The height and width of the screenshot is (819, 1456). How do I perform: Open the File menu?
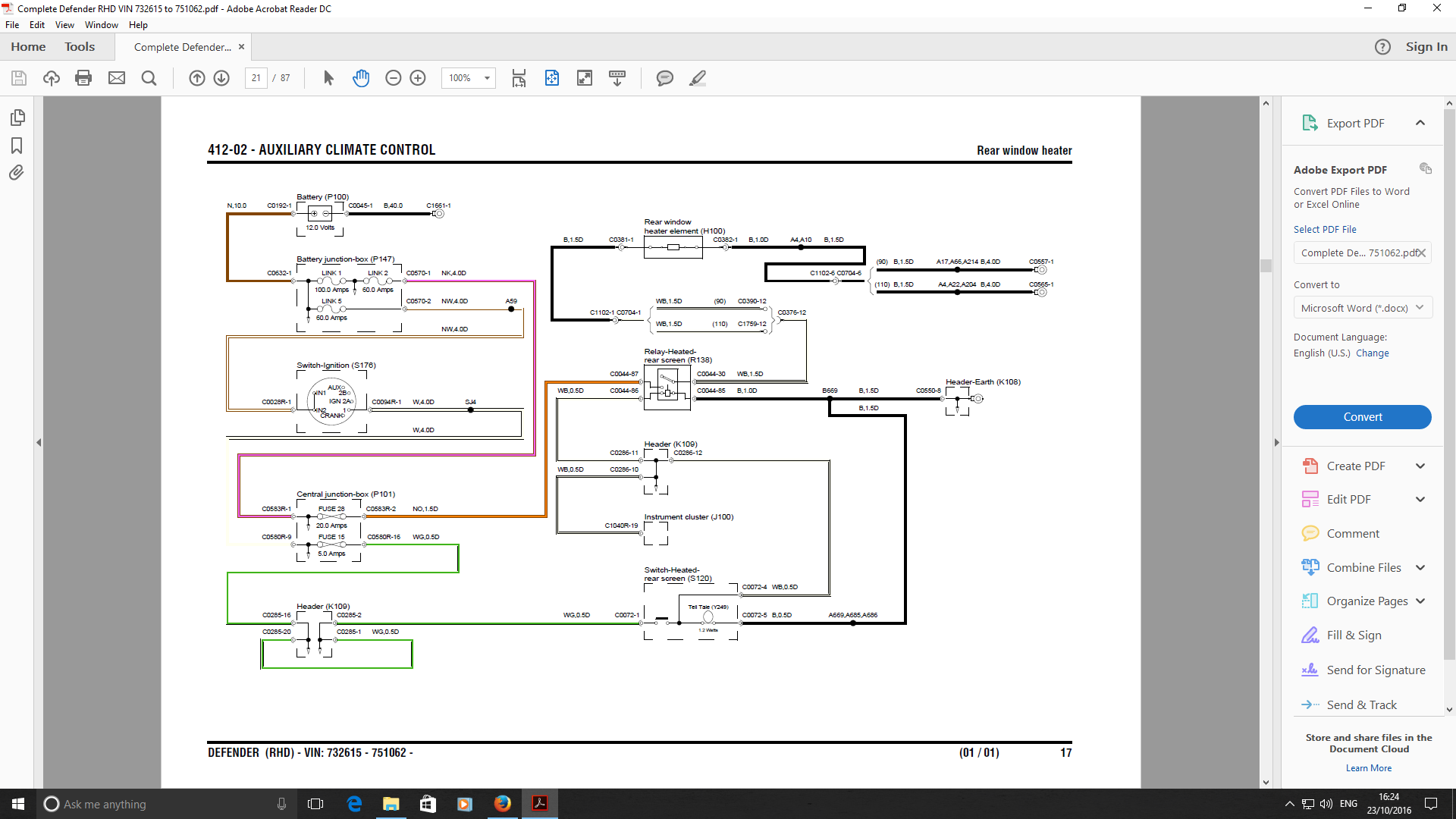click(x=12, y=25)
